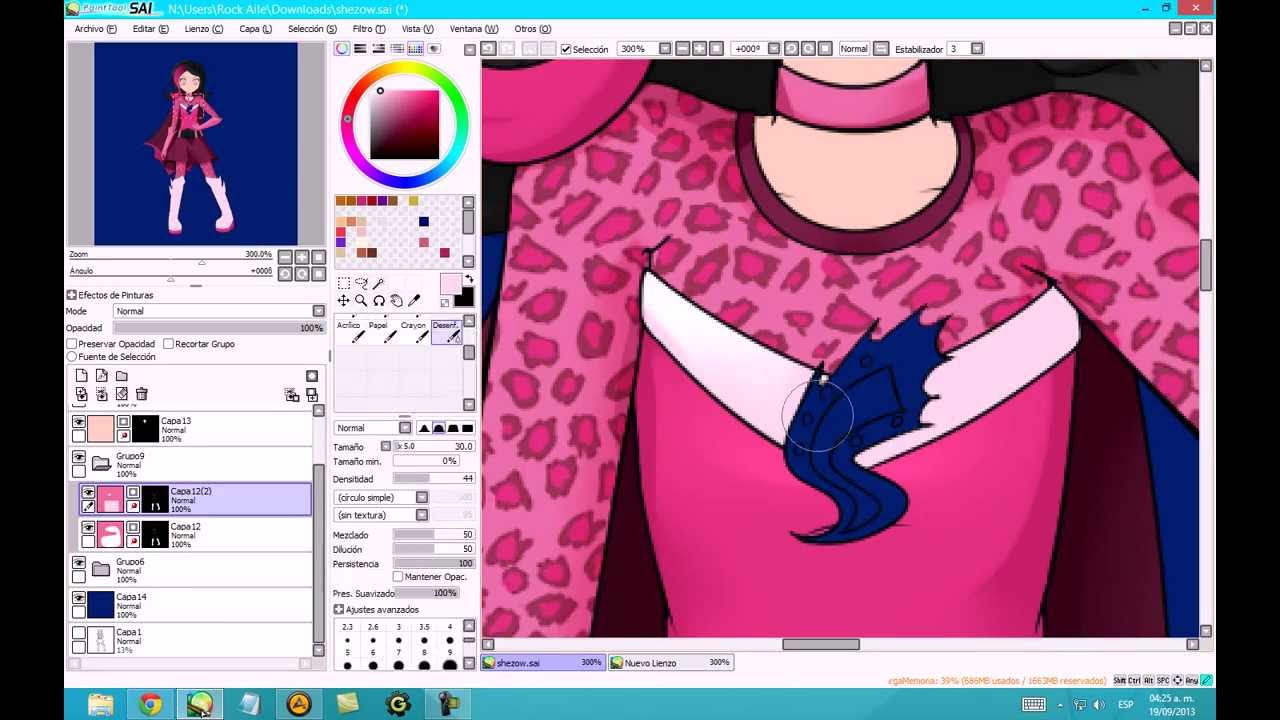Switch to the shezow.sai document tab

[x=543, y=662]
